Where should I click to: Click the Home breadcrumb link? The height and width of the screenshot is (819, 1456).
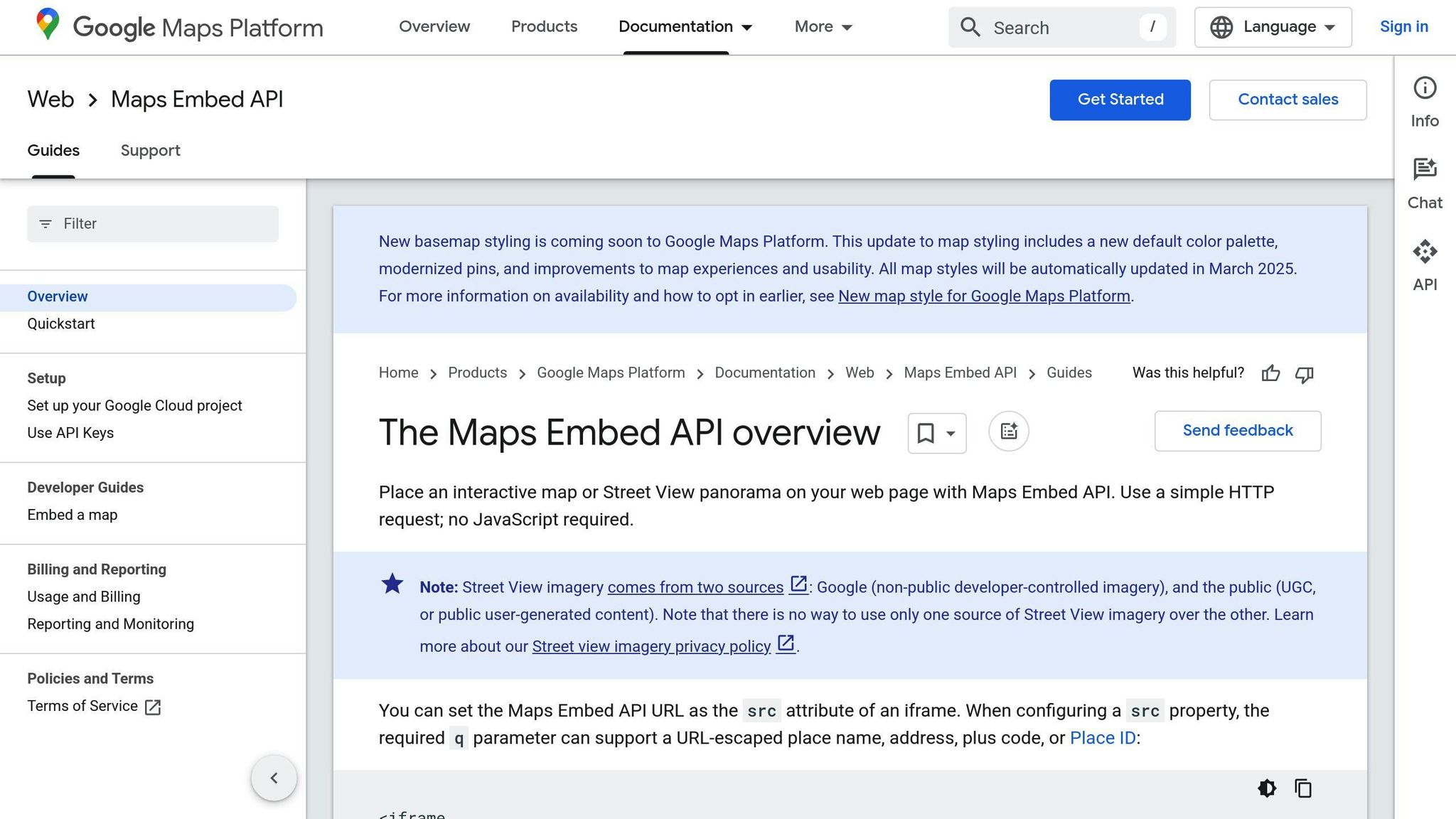coord(398,373)
